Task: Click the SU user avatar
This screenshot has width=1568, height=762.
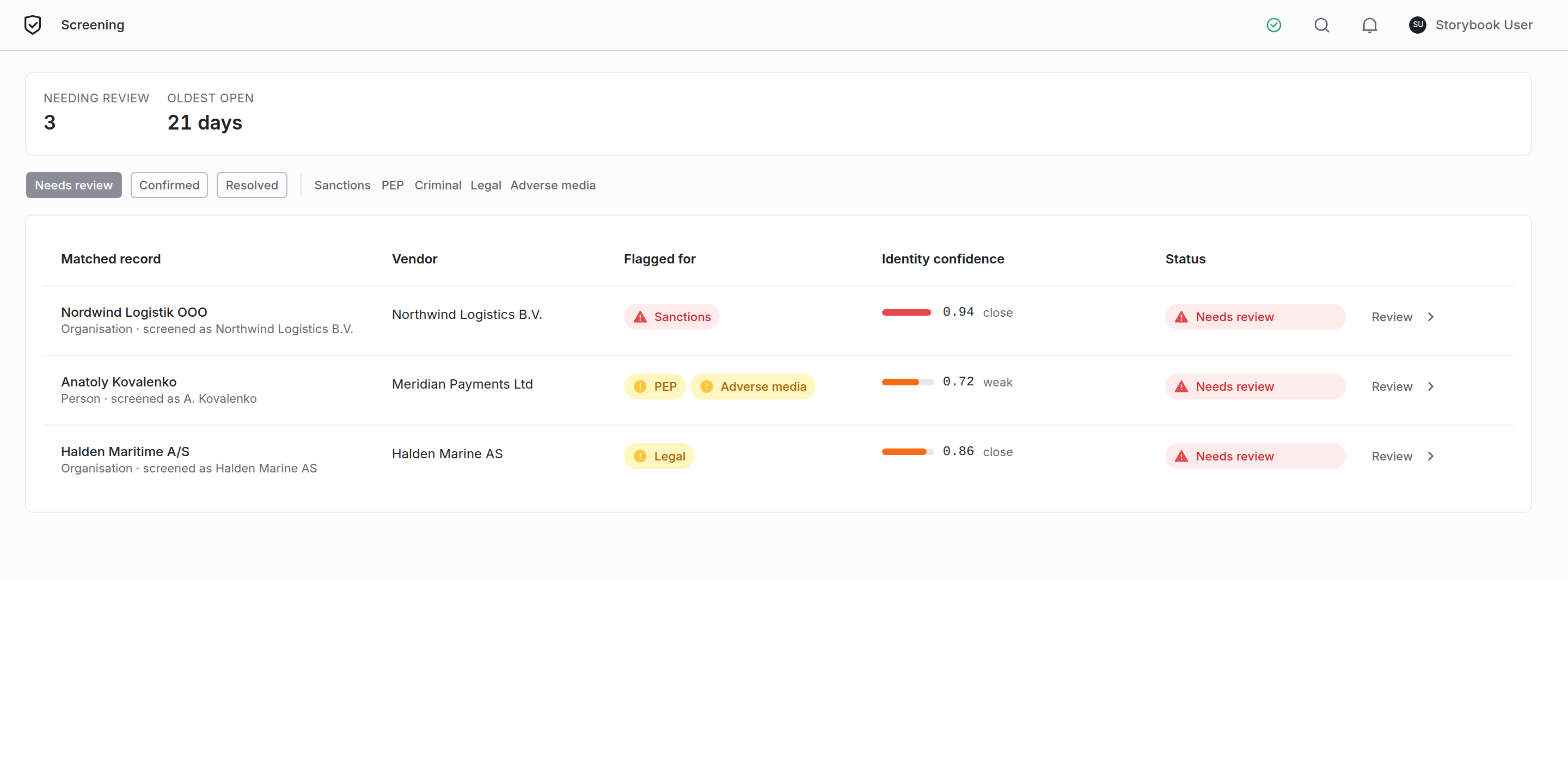Action: [1418, 25]
